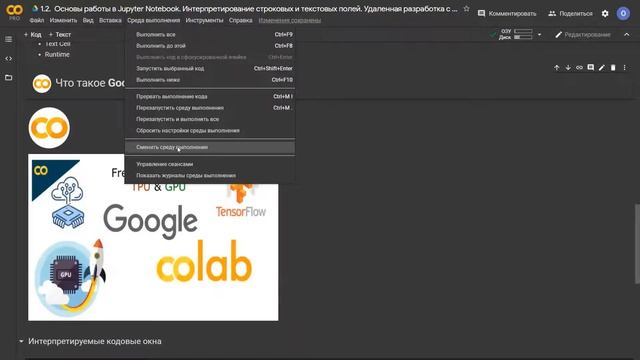Click the Комментировать button
The height and width of the screenshot is (360, 640).
click(x=507, y=13)
